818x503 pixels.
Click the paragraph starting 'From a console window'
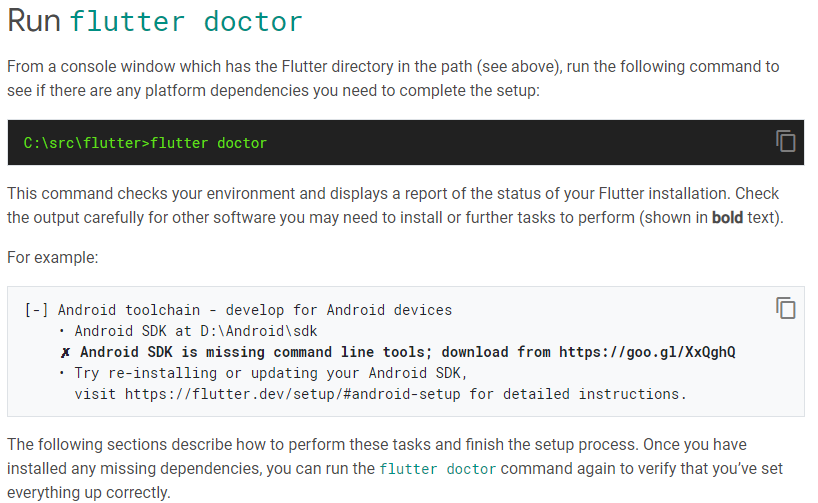tap(393, 78)
